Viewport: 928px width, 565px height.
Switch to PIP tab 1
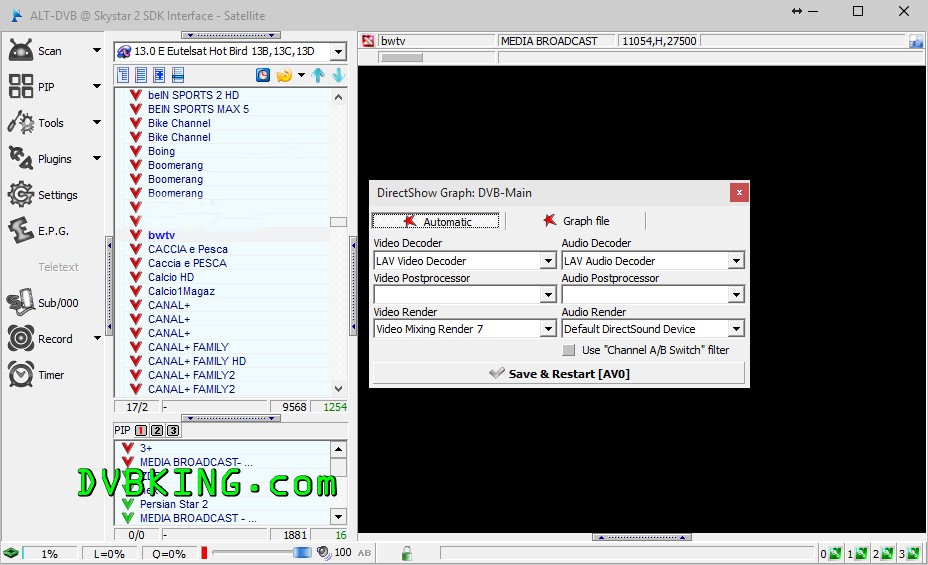coord(141,430)
